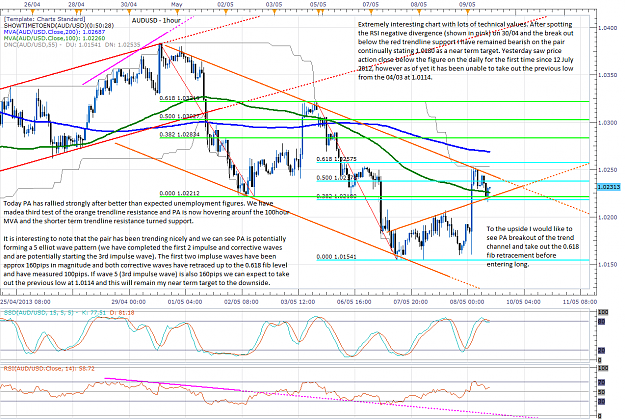The width and height of the screenshot is (625, 419).
Task: Click the orange day marker under '03/05'
Action: coord(274,12)
